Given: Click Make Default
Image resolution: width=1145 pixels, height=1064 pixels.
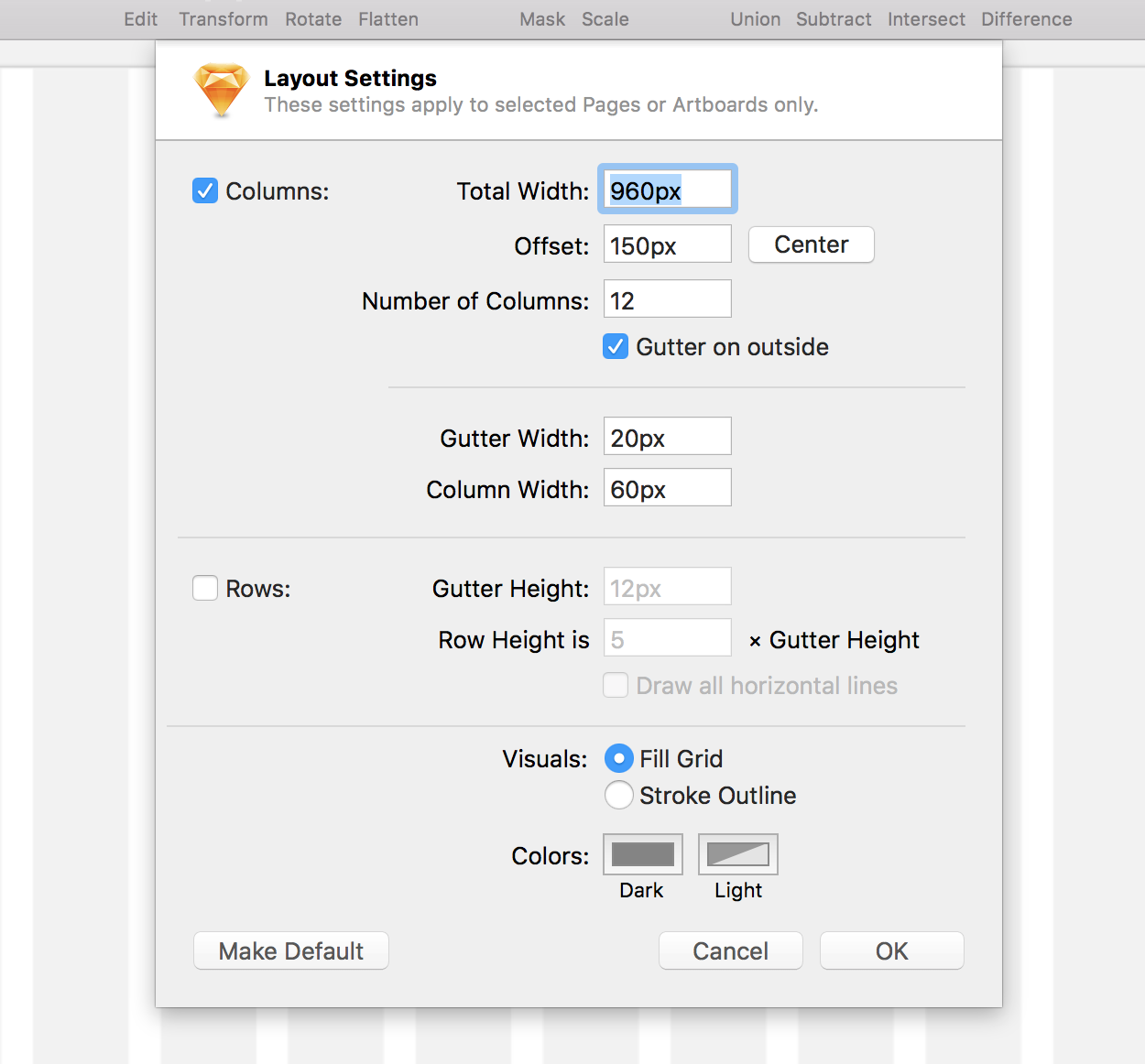Looking at the screenshot, I should [290, 950].
